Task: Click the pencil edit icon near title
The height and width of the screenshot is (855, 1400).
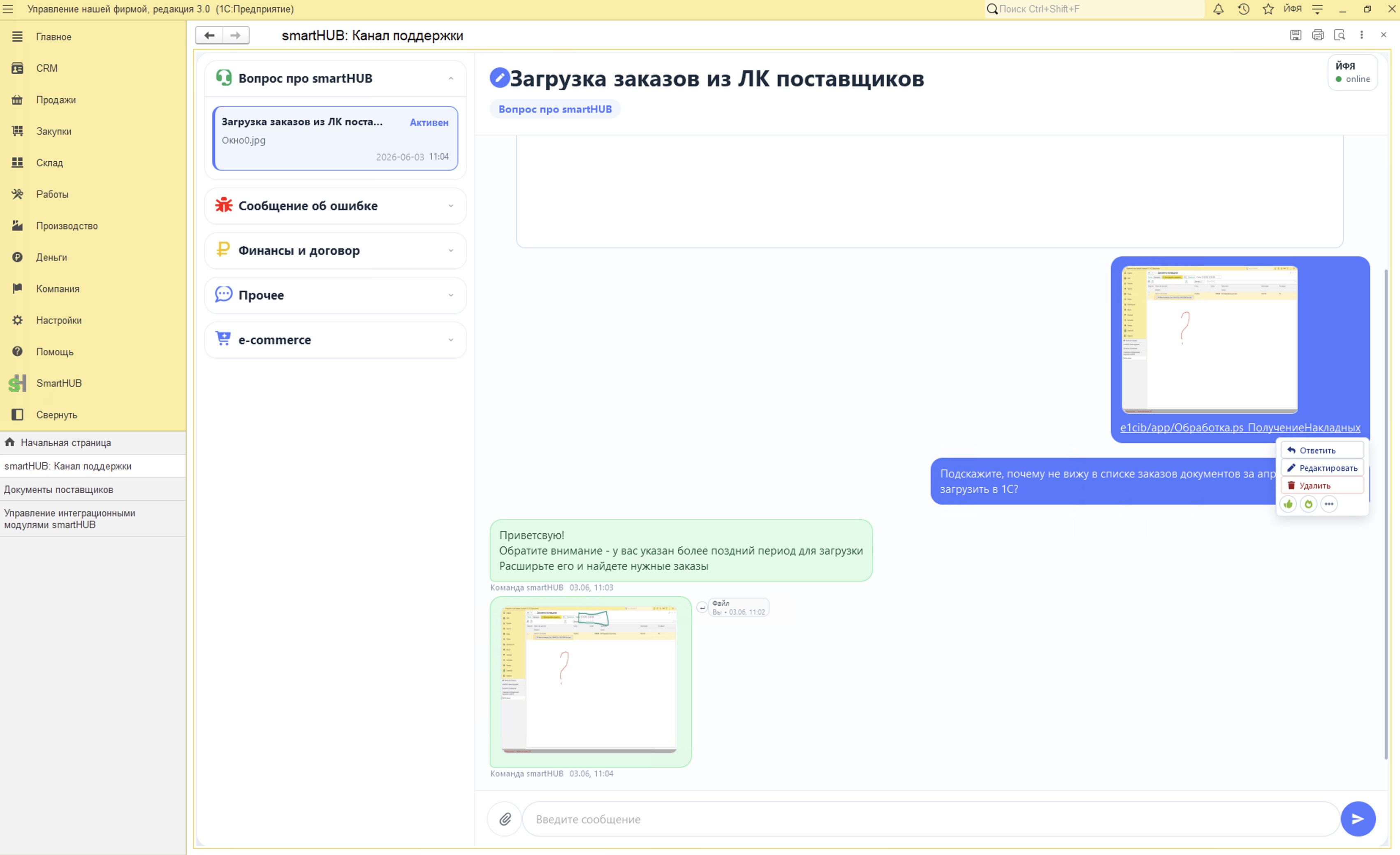Action: 499,78
